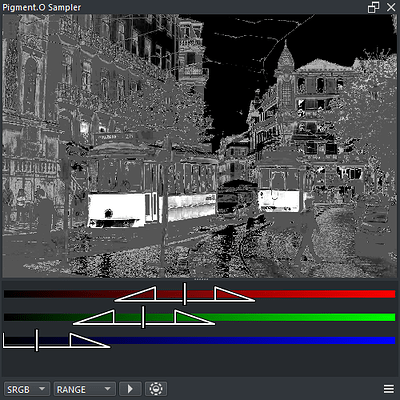The width and height of the screenshot is (400, 400).
Task: Open the hamburger options menu
Action: [x=389, y=389]
